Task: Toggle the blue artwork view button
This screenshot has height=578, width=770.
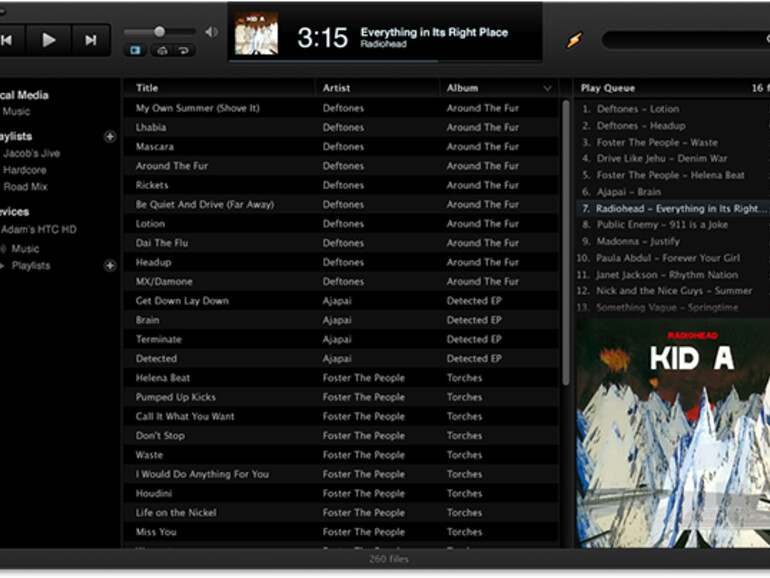Action: 135,50
